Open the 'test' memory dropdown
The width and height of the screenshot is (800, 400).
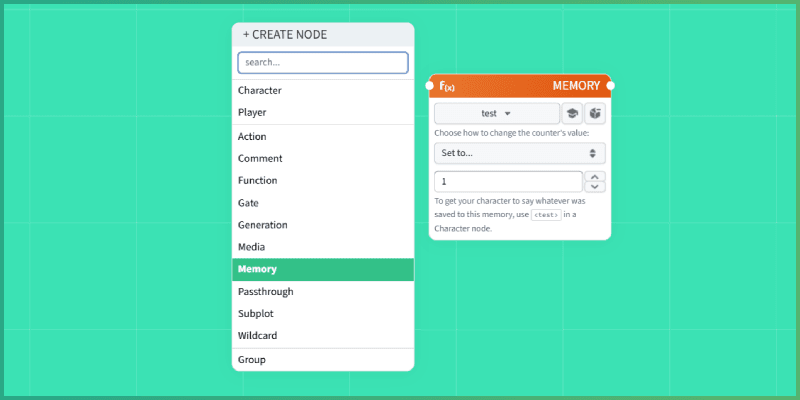coord(496,114)
